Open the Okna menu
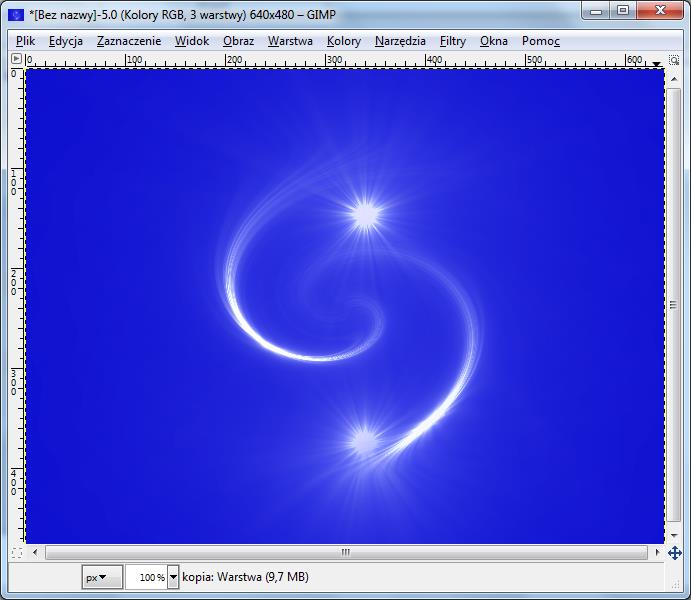The width and height of the screenshot is (691, 600). point(494,41)
